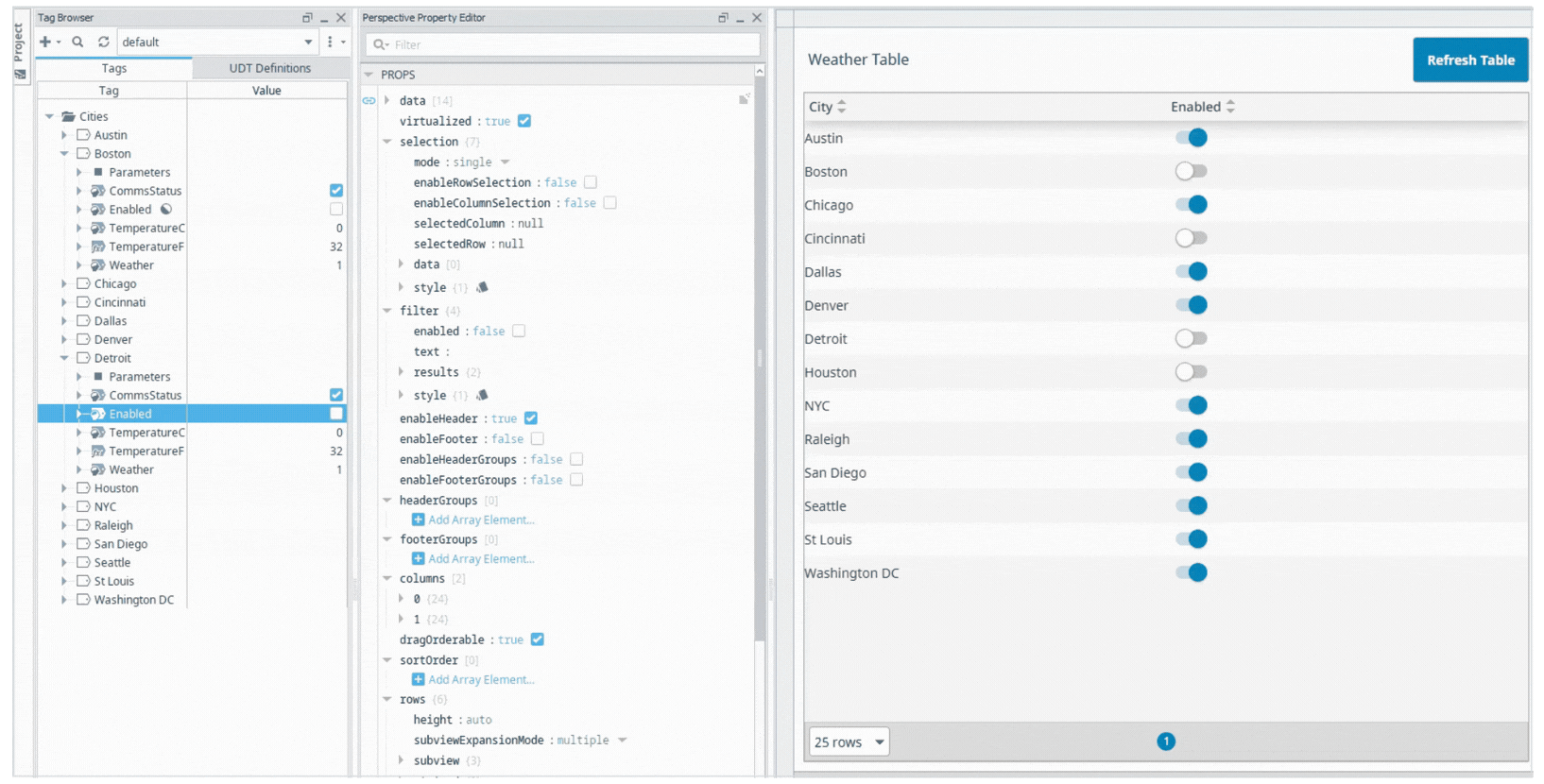Select the Tags tab
This screenshot has height=784, width=1544.
[x=113, y=68]
